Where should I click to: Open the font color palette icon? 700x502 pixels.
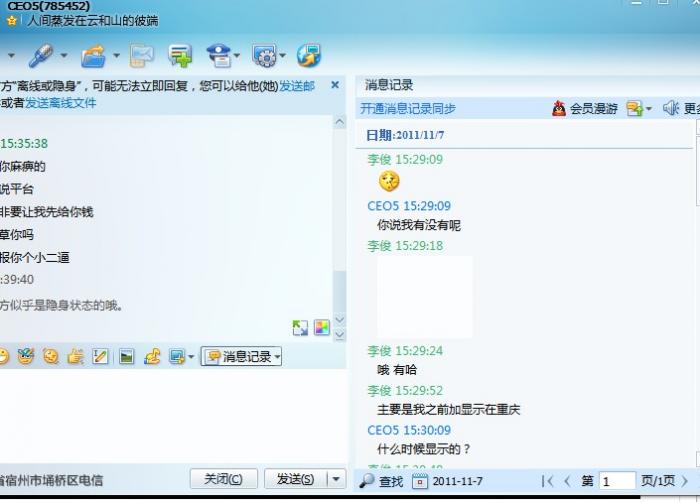tap(322, 327)
